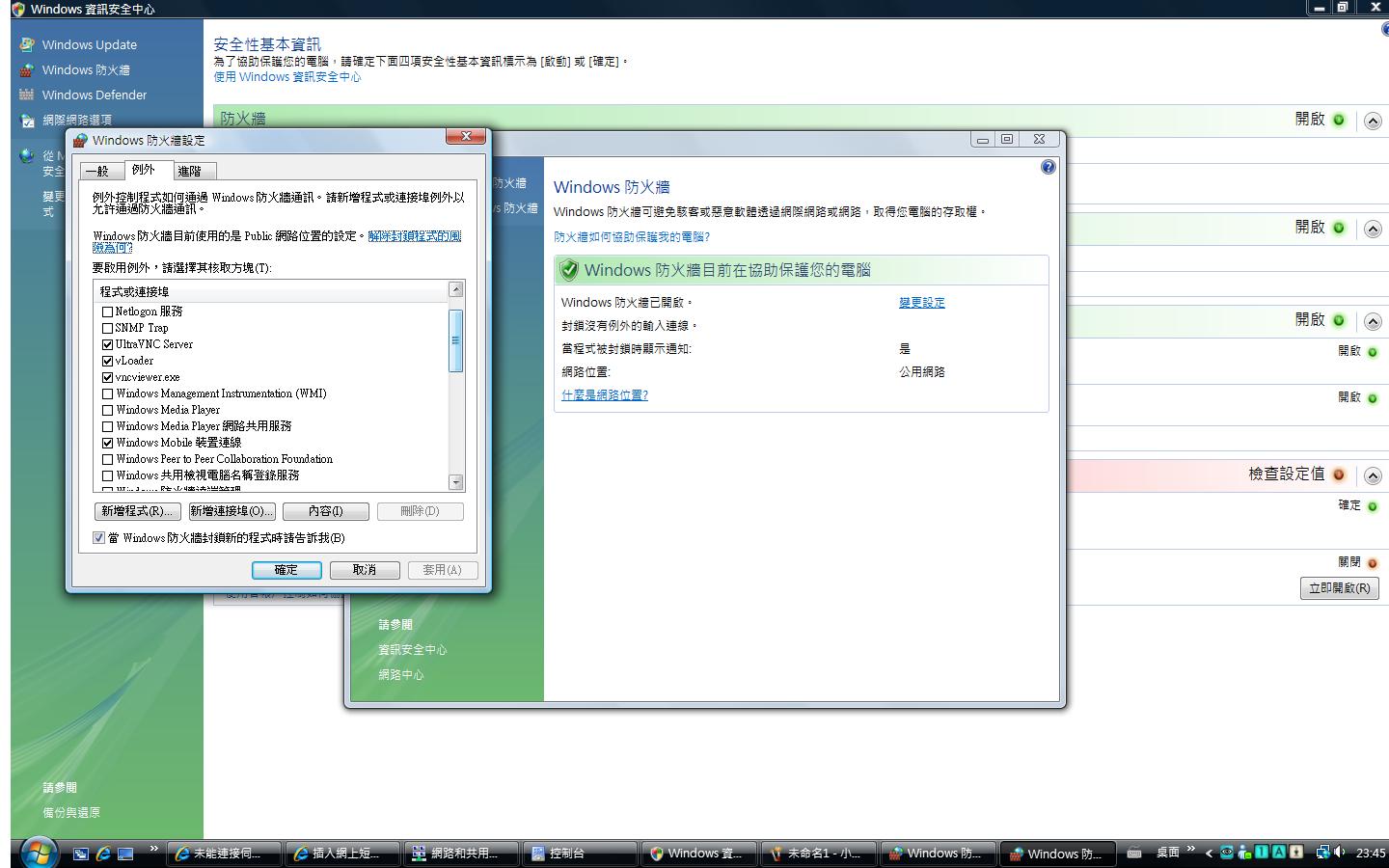Open 備份與還原 link in sidebar
This screenshot has height=868, width=1389.
pyautogui.click(x=71, y=813)
